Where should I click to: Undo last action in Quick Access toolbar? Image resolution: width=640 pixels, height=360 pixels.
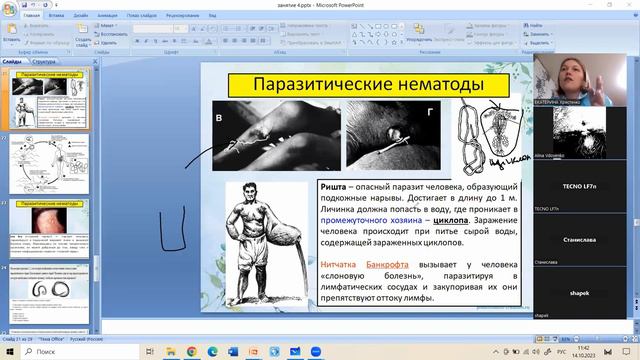(34, 5)
